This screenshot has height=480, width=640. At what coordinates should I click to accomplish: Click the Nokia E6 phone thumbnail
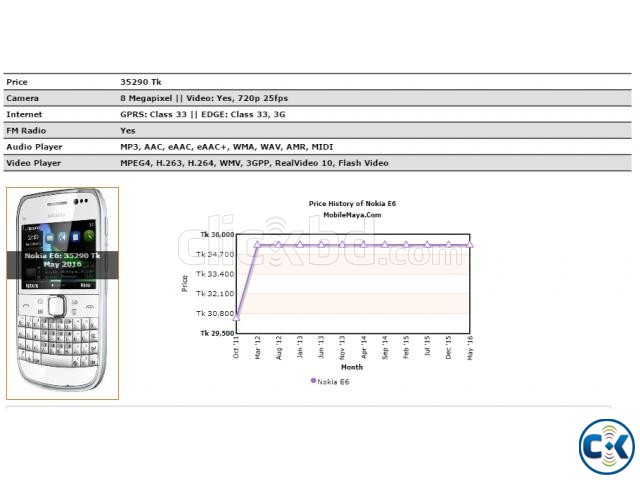(x=62, y=293)
